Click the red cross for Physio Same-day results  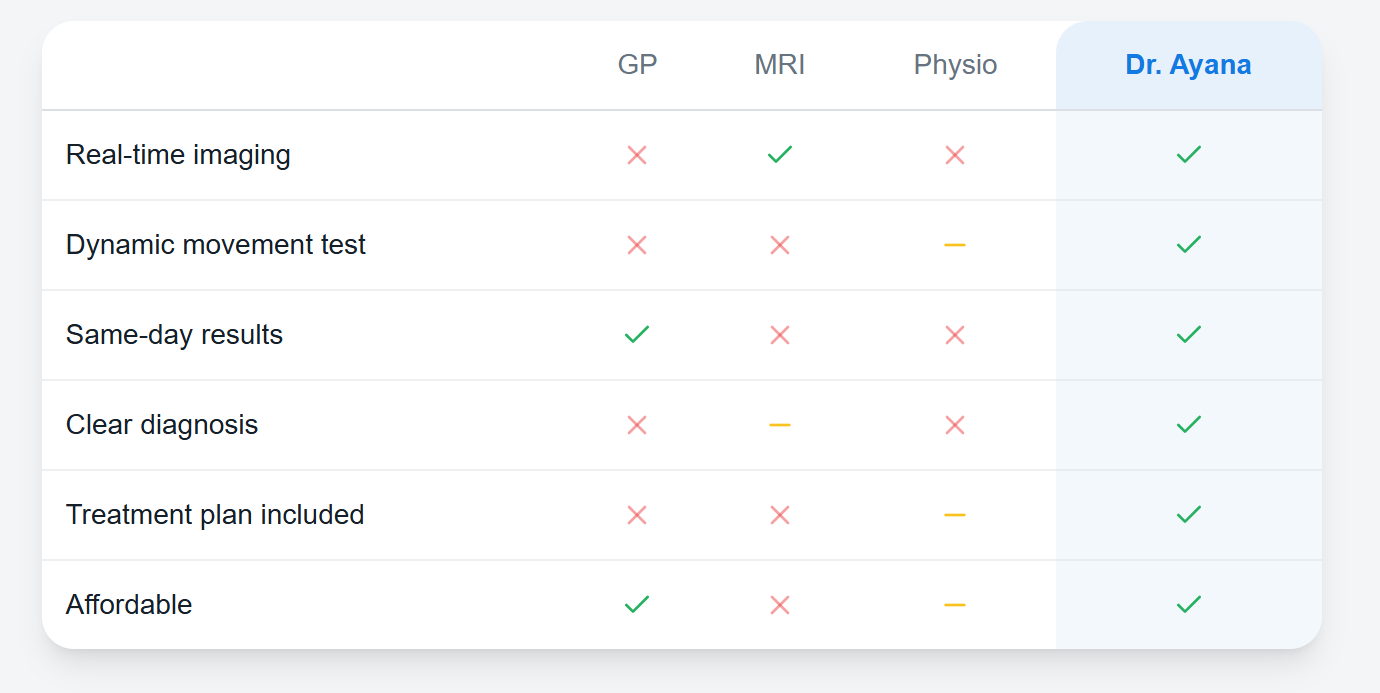(955, 335)
